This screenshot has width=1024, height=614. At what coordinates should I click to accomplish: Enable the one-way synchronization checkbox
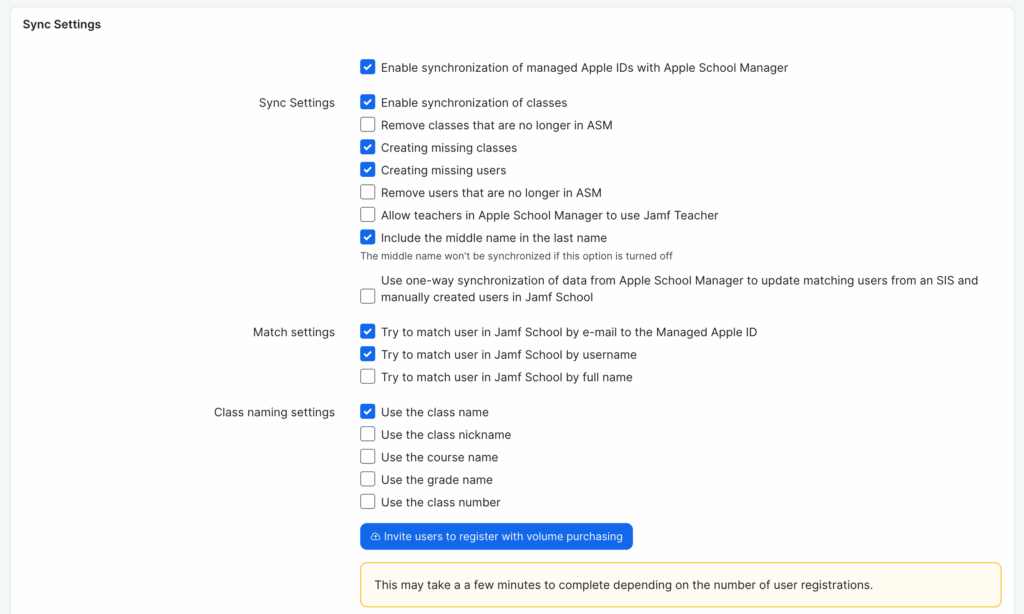pos(368,297)
